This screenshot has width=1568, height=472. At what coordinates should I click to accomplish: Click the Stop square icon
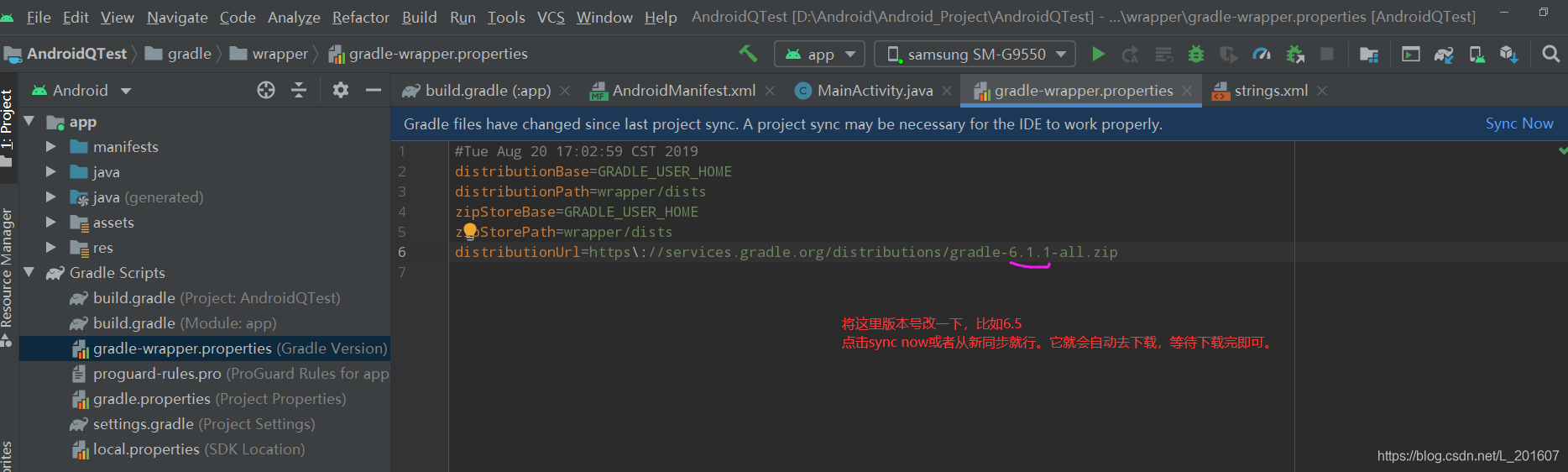[1327, 54]
